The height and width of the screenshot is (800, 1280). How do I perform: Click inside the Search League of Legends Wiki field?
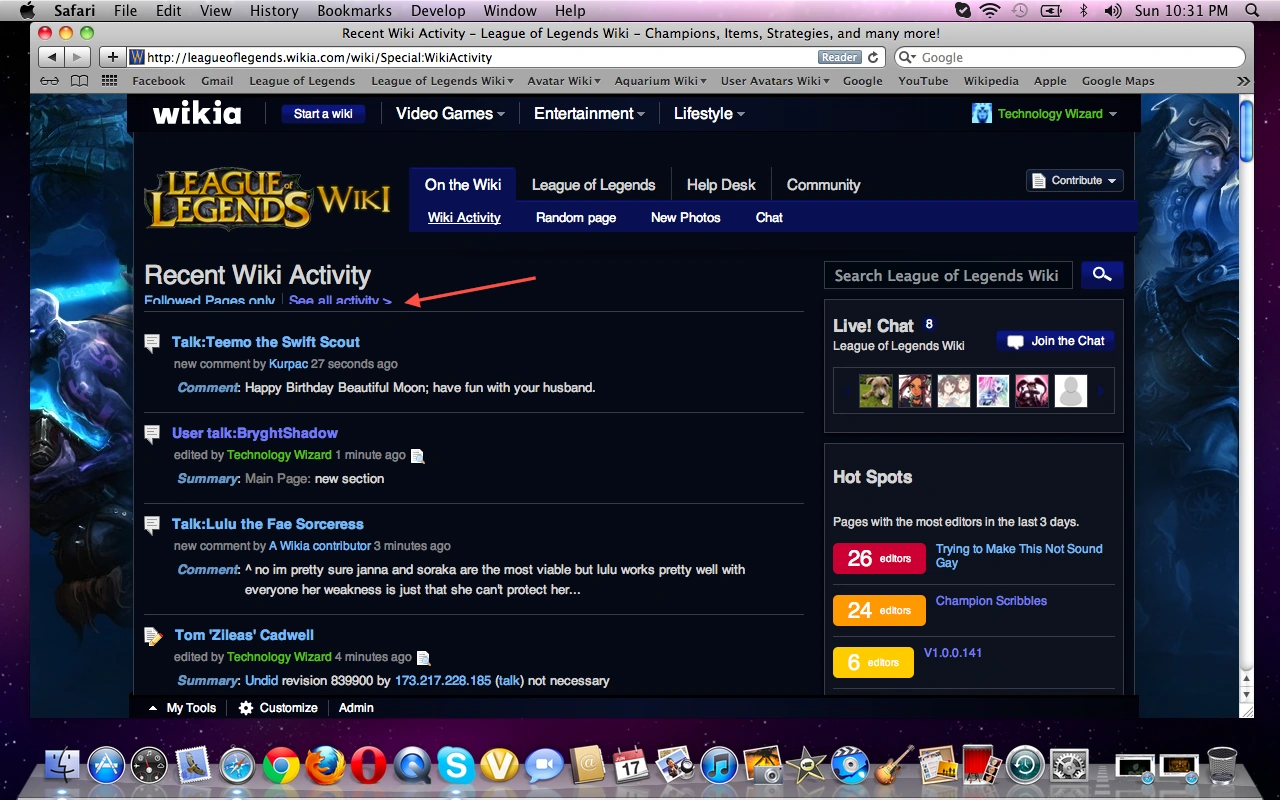tap(947, 276)
